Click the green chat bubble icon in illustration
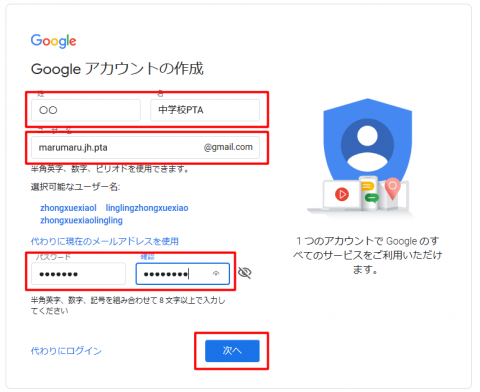Image resolution: width=480 pixels, height=392 pixels. point(371,198)
